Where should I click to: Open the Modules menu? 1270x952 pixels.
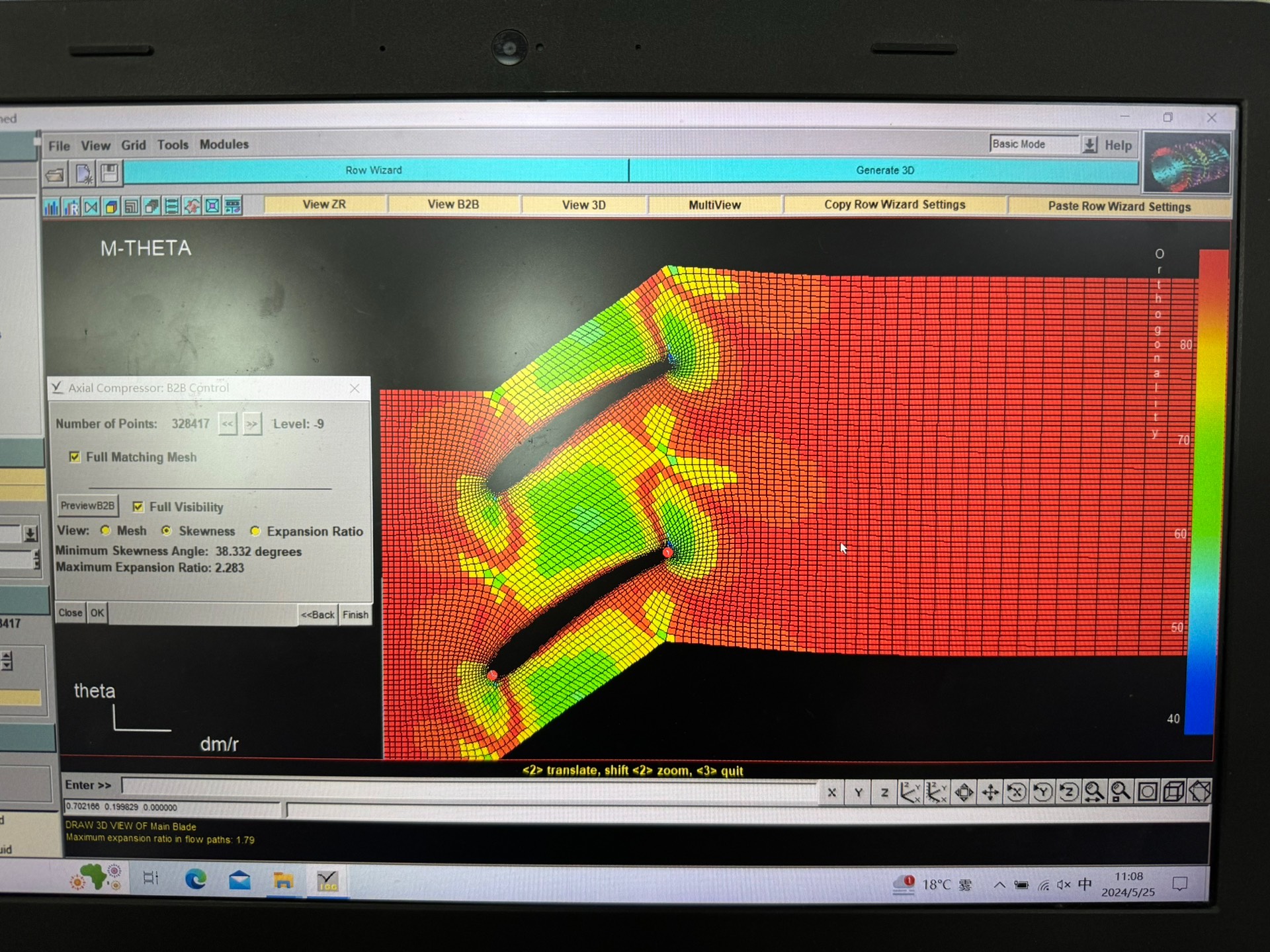[224, 144]
